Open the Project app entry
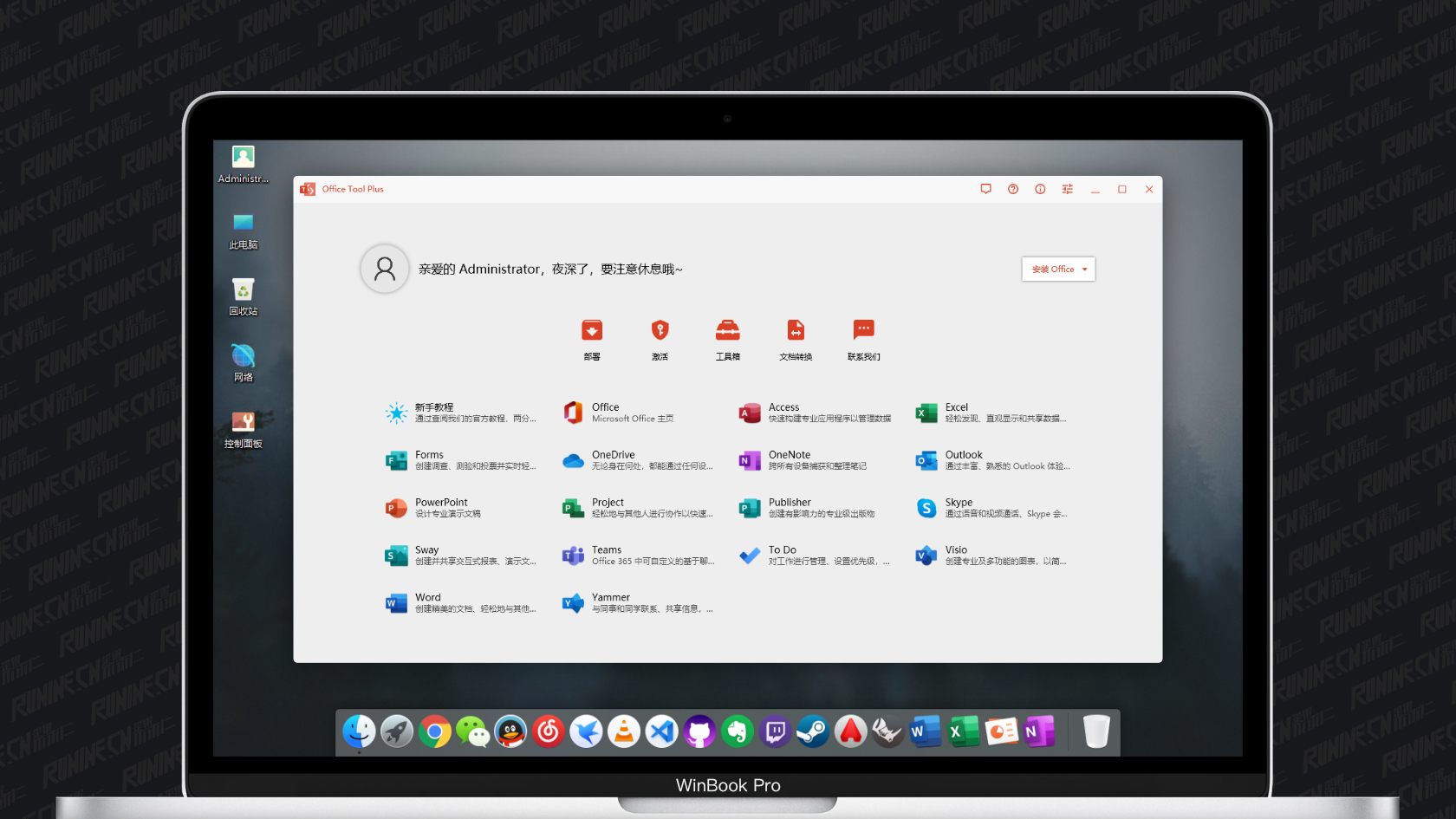The height and width of the screenshot is (819, 1456). pyautogui.click(x=638, y=508)
